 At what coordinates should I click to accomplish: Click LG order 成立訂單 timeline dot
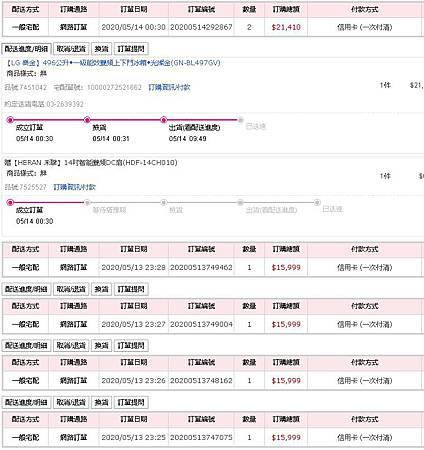[x=10, y=120]
